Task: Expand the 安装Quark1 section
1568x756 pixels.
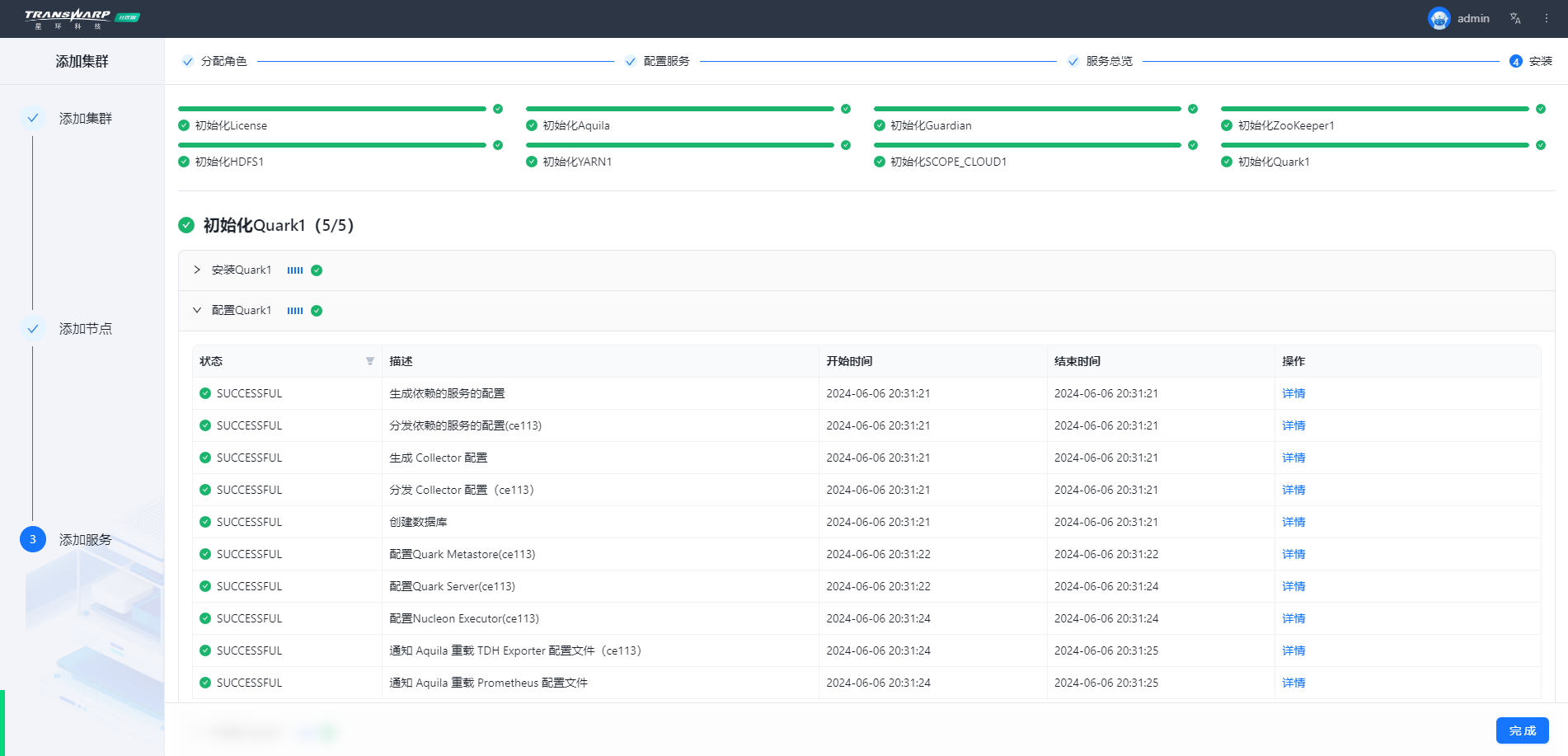Action: pos(197,270)
